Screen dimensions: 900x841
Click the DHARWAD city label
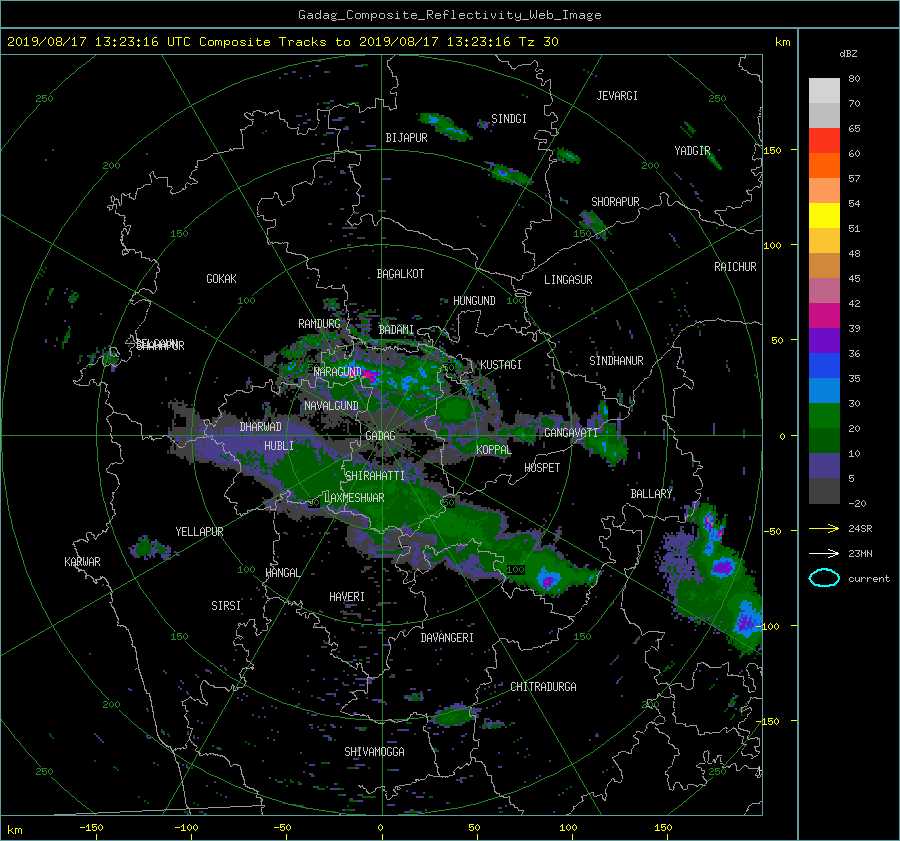(x=261, y=427)
